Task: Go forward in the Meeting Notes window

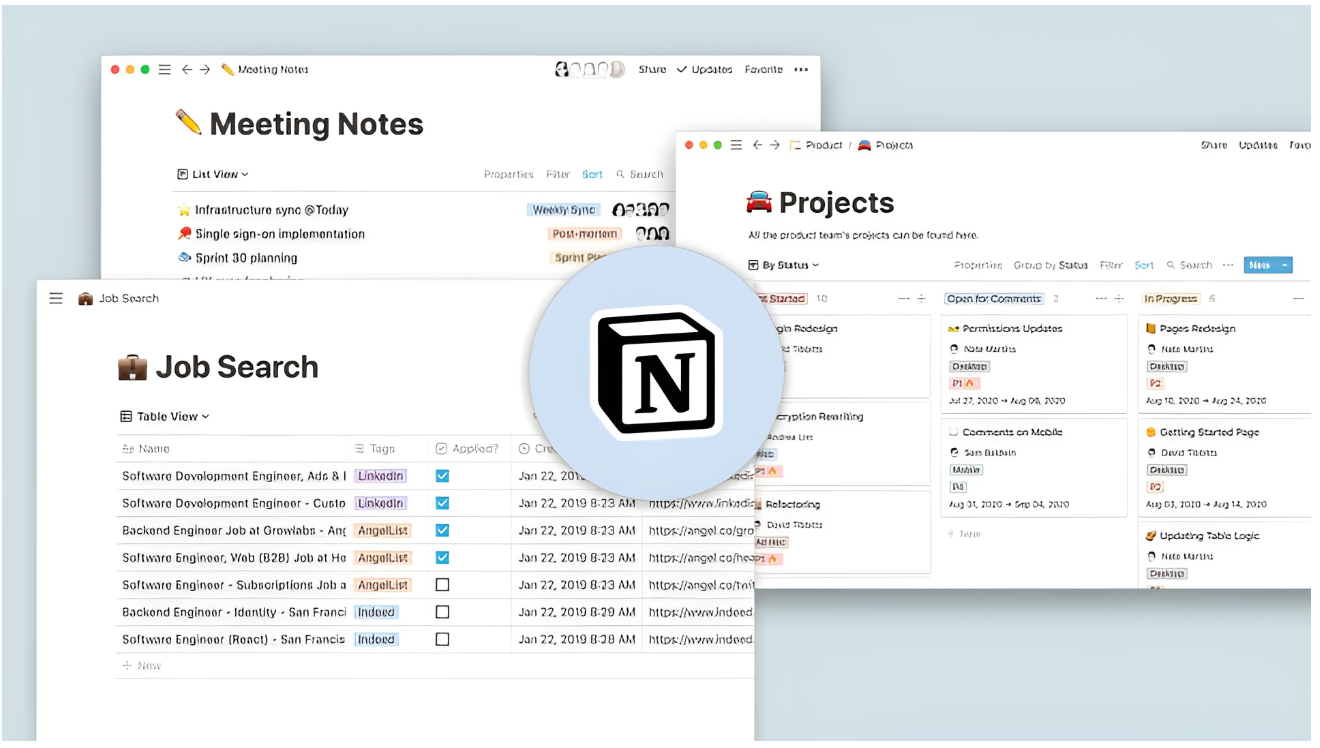Action: pos(205,70)
